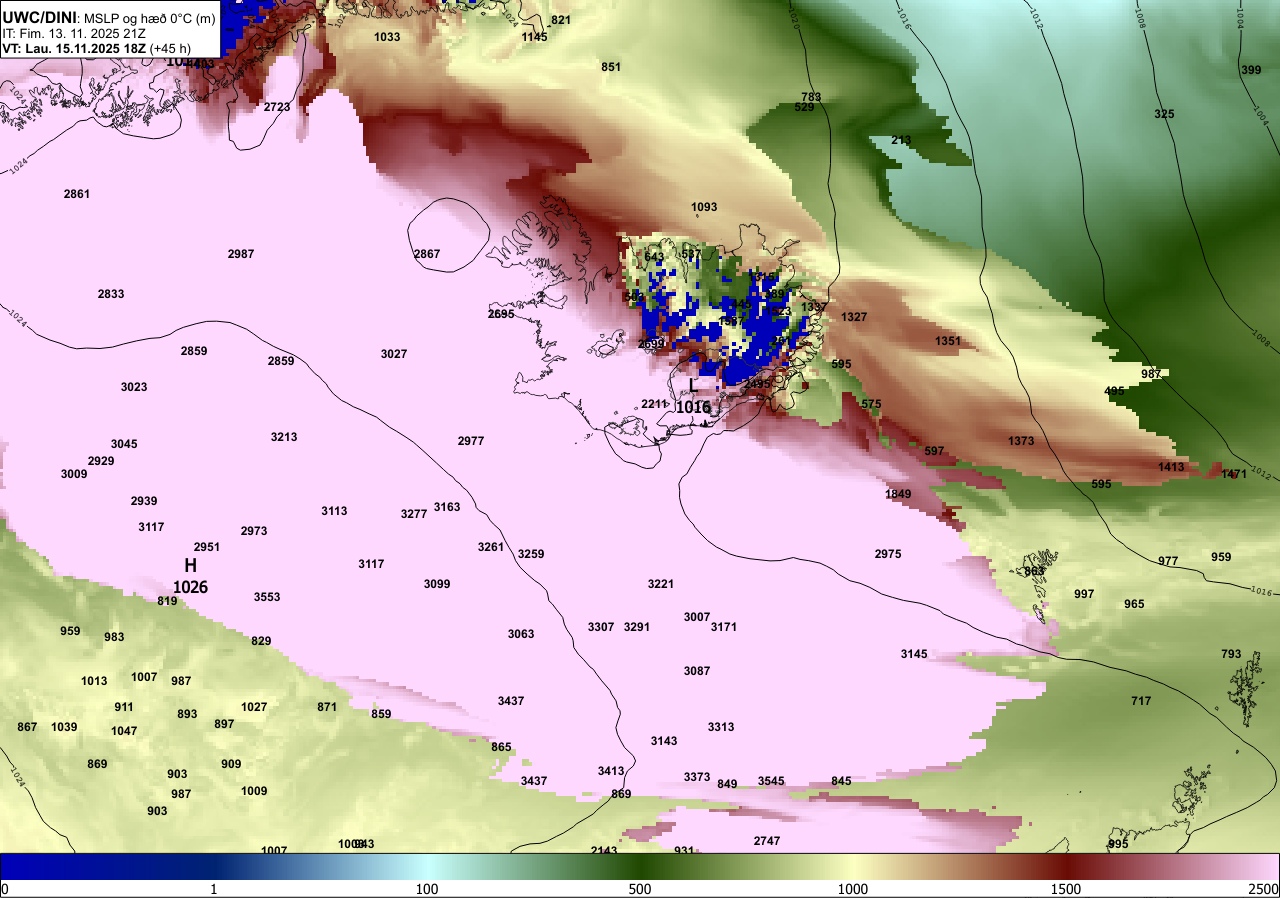This screenshot has width=1280, height=898.
Task: Click the freezing level value 2833
Action: pos(111,294)
